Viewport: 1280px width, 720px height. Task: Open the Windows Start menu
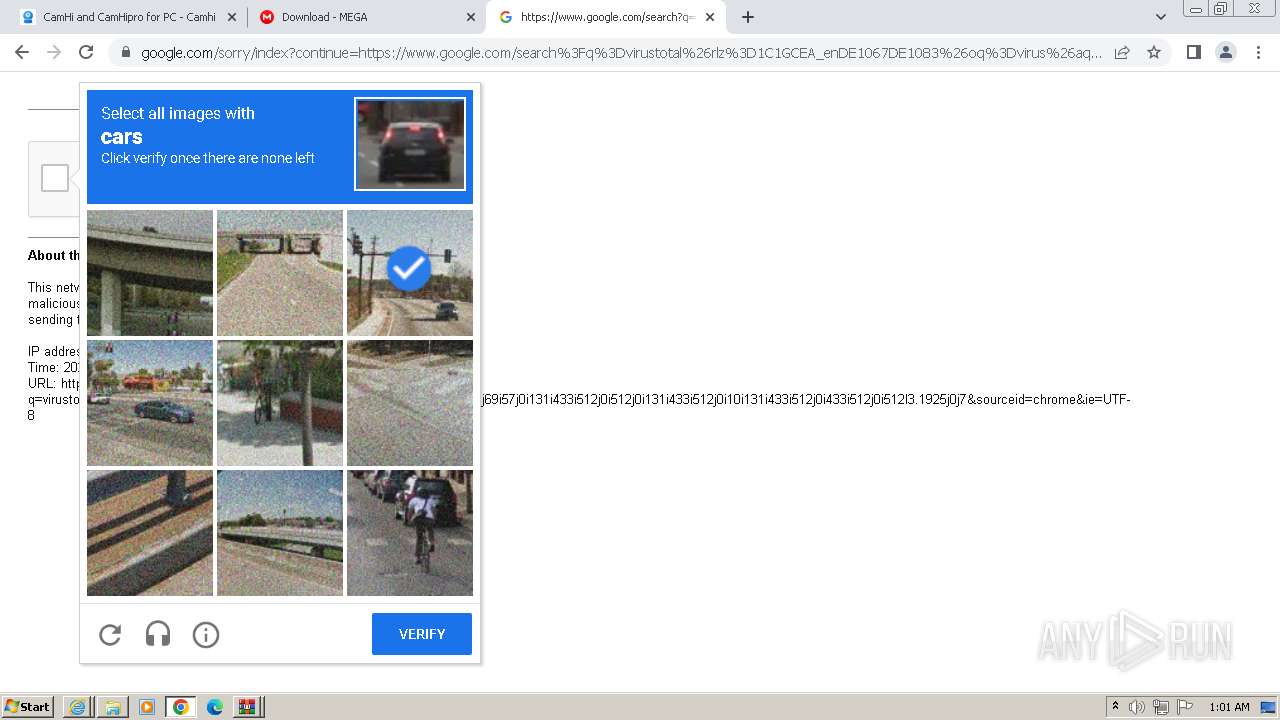28,707
